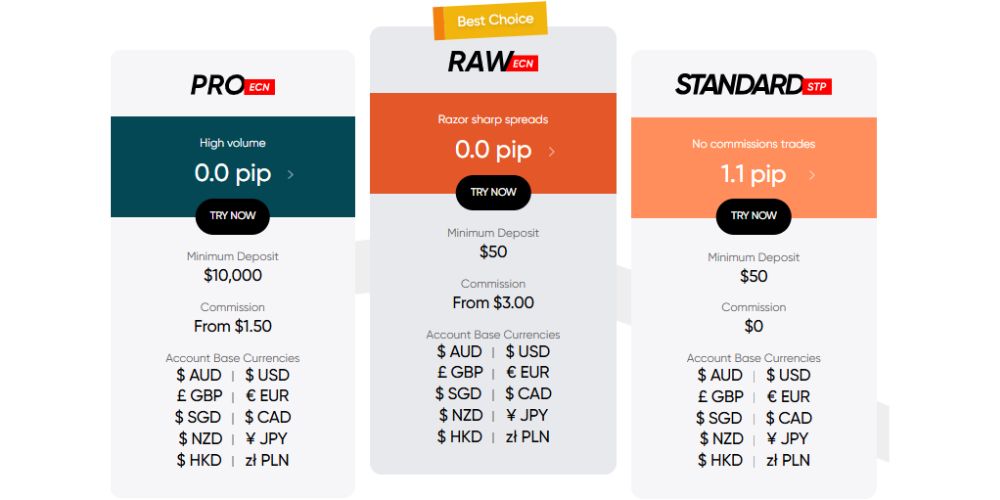Image resolution: width=1000 pixels, height=500 pixels.
Task: Expand the RAW 0.0 pip chevron arrow
Action: [x=551, y=151]
